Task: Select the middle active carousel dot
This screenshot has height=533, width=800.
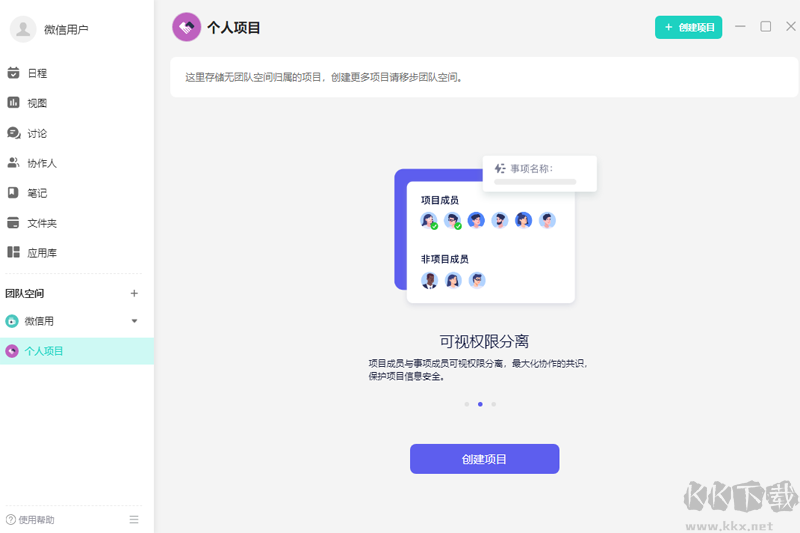Action: coord(480,404)
